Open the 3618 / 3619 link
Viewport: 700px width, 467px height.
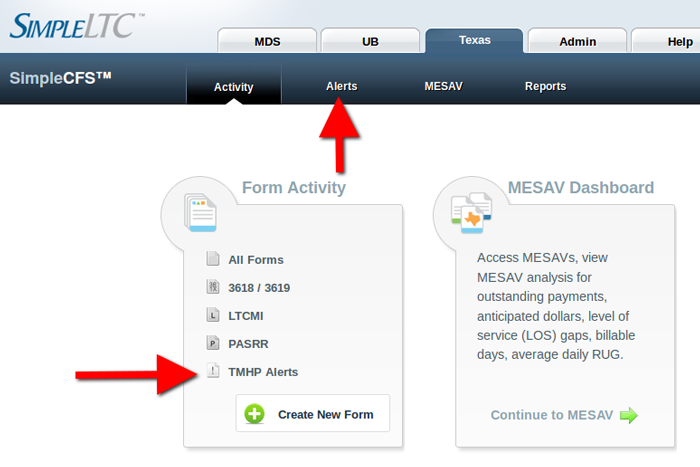pyautogui.click(x=259, y=288)
